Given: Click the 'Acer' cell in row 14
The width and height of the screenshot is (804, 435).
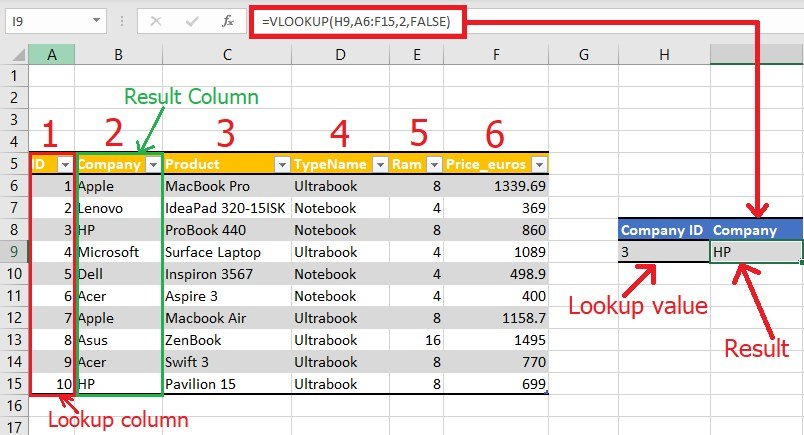Looking at the screenshot, I should (118, 362).
